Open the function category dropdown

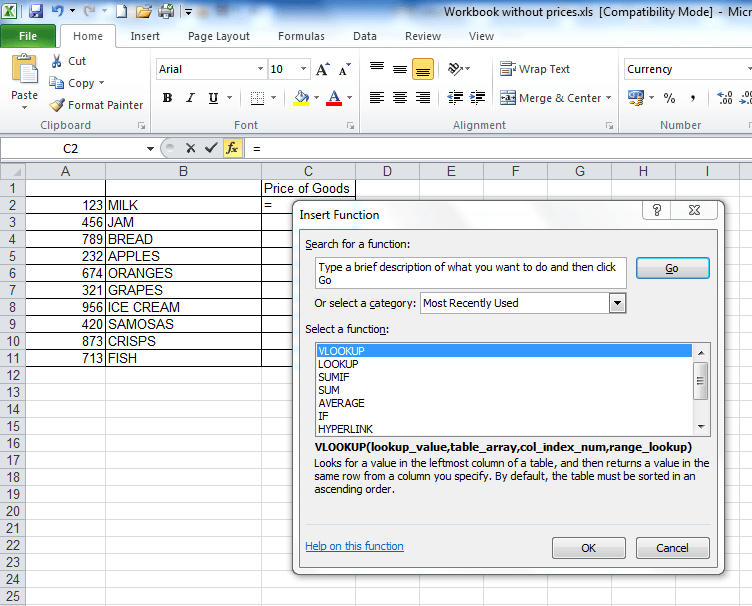[617, 303]
